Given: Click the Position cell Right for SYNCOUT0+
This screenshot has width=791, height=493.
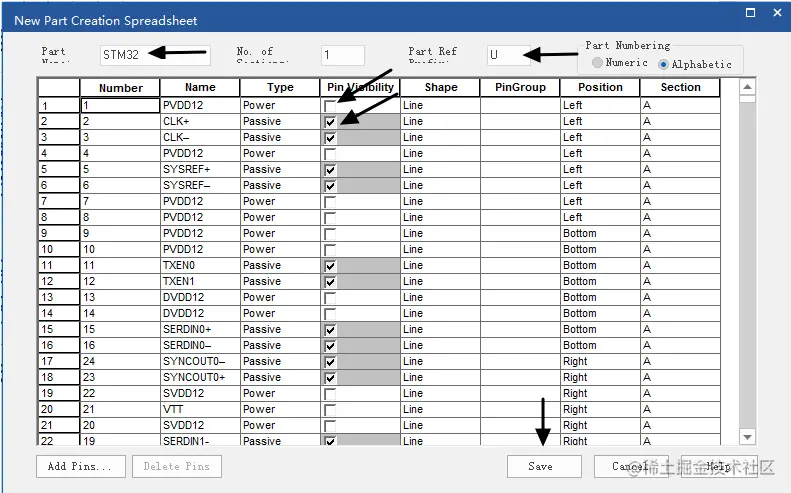Looking at the screenshot, I should pos(600,377).
